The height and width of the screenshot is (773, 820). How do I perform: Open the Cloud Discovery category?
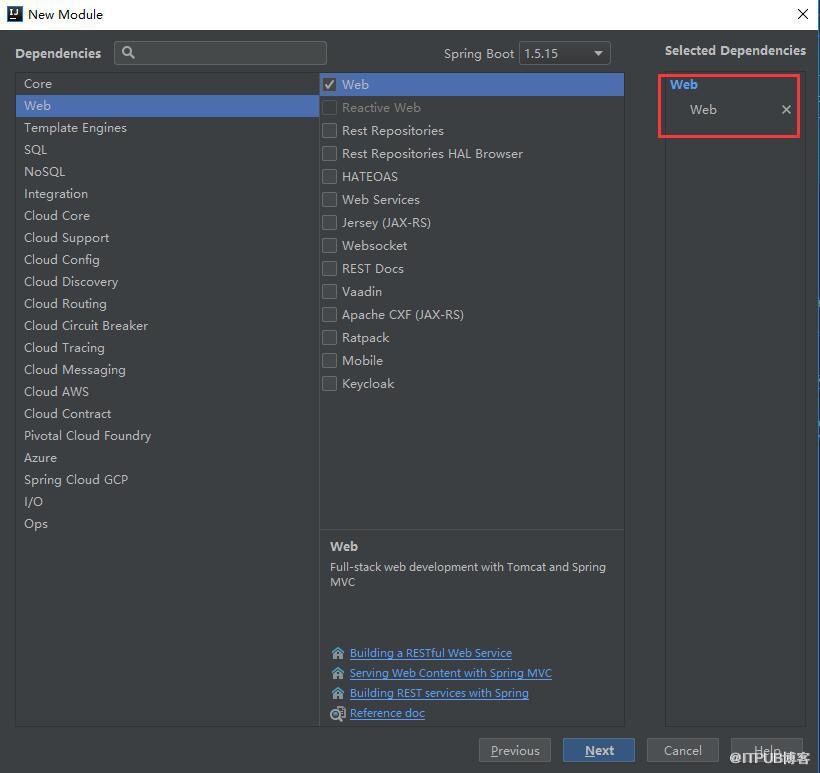point(167,282)
